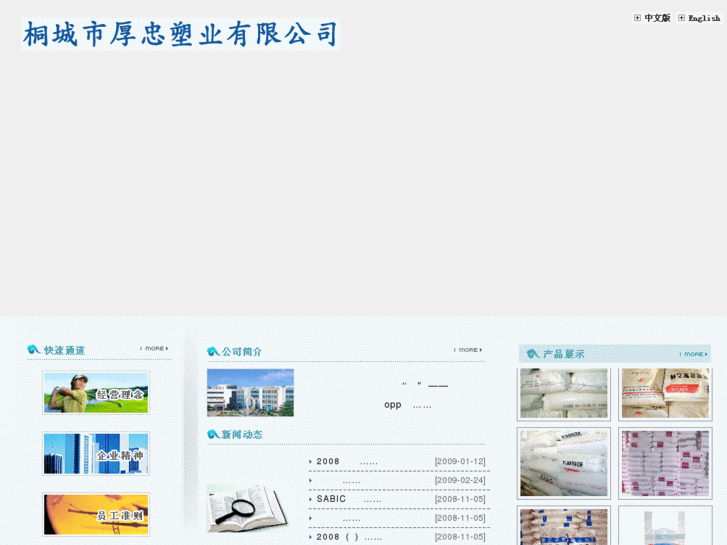Open MORE link in 产品展示 section
The height and width of the screenshot is (545, 727).
click(694, 354)
